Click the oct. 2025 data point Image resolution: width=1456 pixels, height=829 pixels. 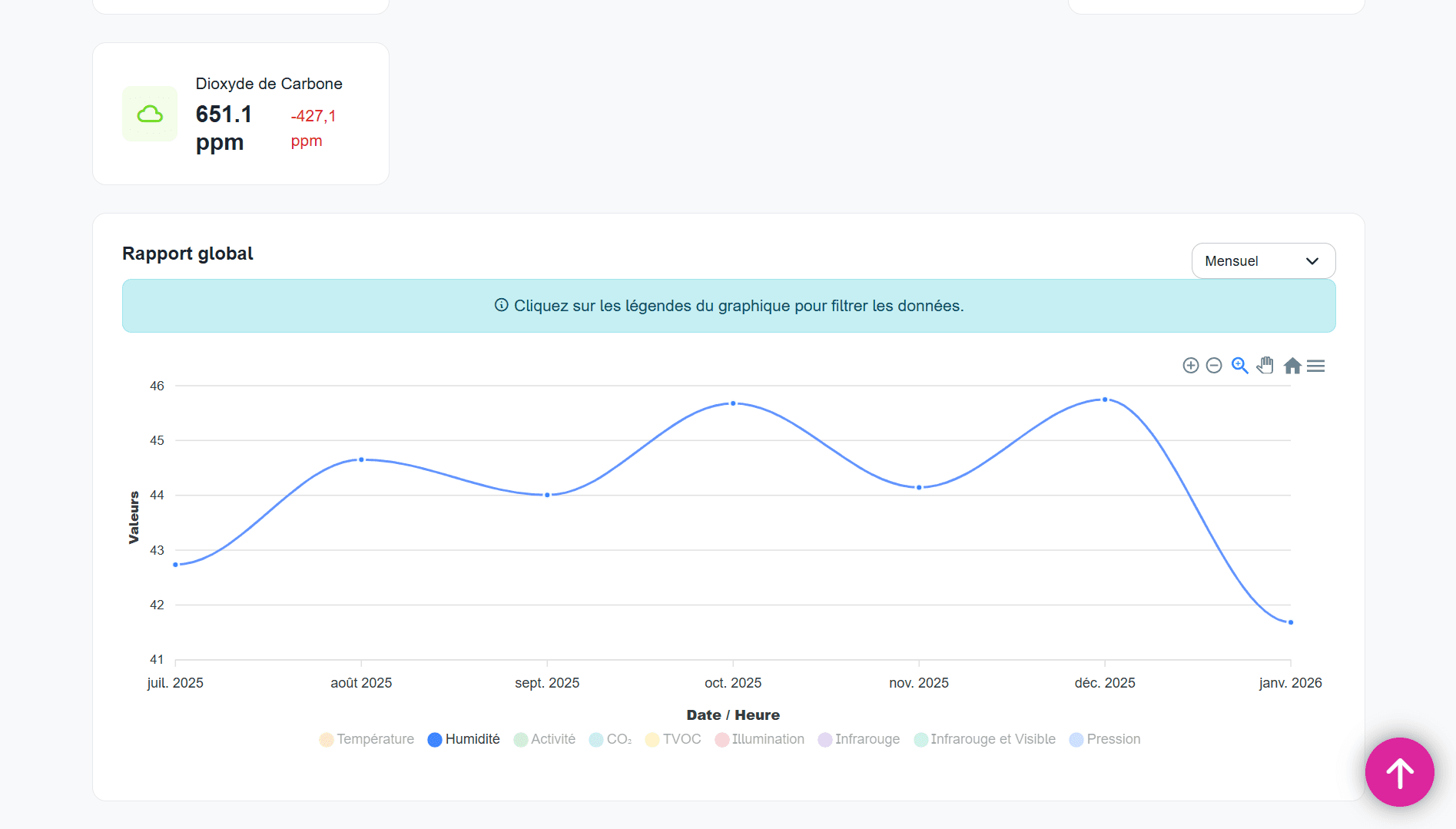point(733,403)
